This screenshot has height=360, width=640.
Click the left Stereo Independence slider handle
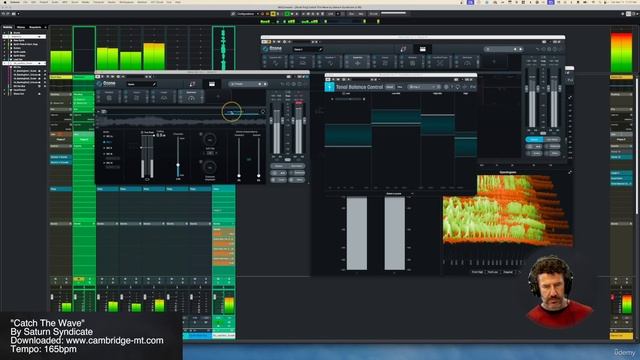239,176
